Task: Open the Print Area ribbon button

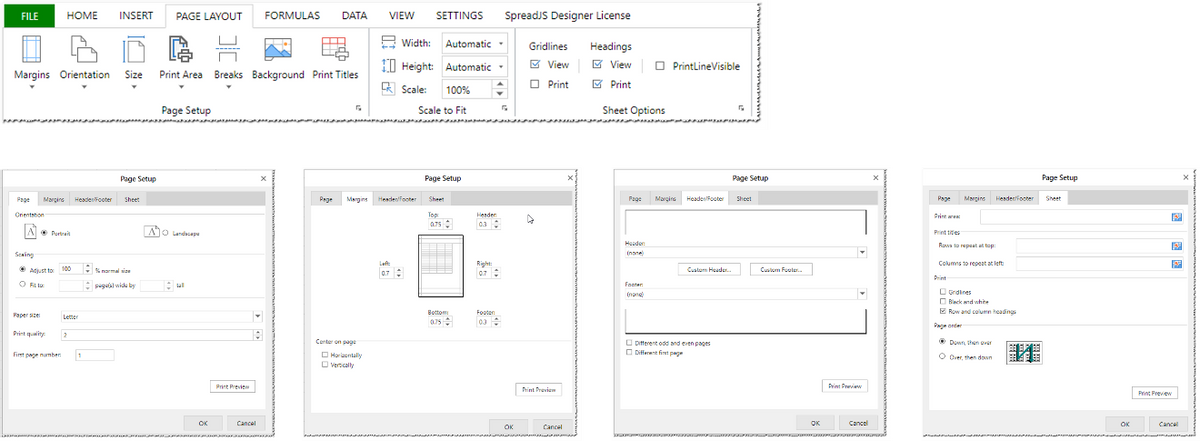Action: 181,60
